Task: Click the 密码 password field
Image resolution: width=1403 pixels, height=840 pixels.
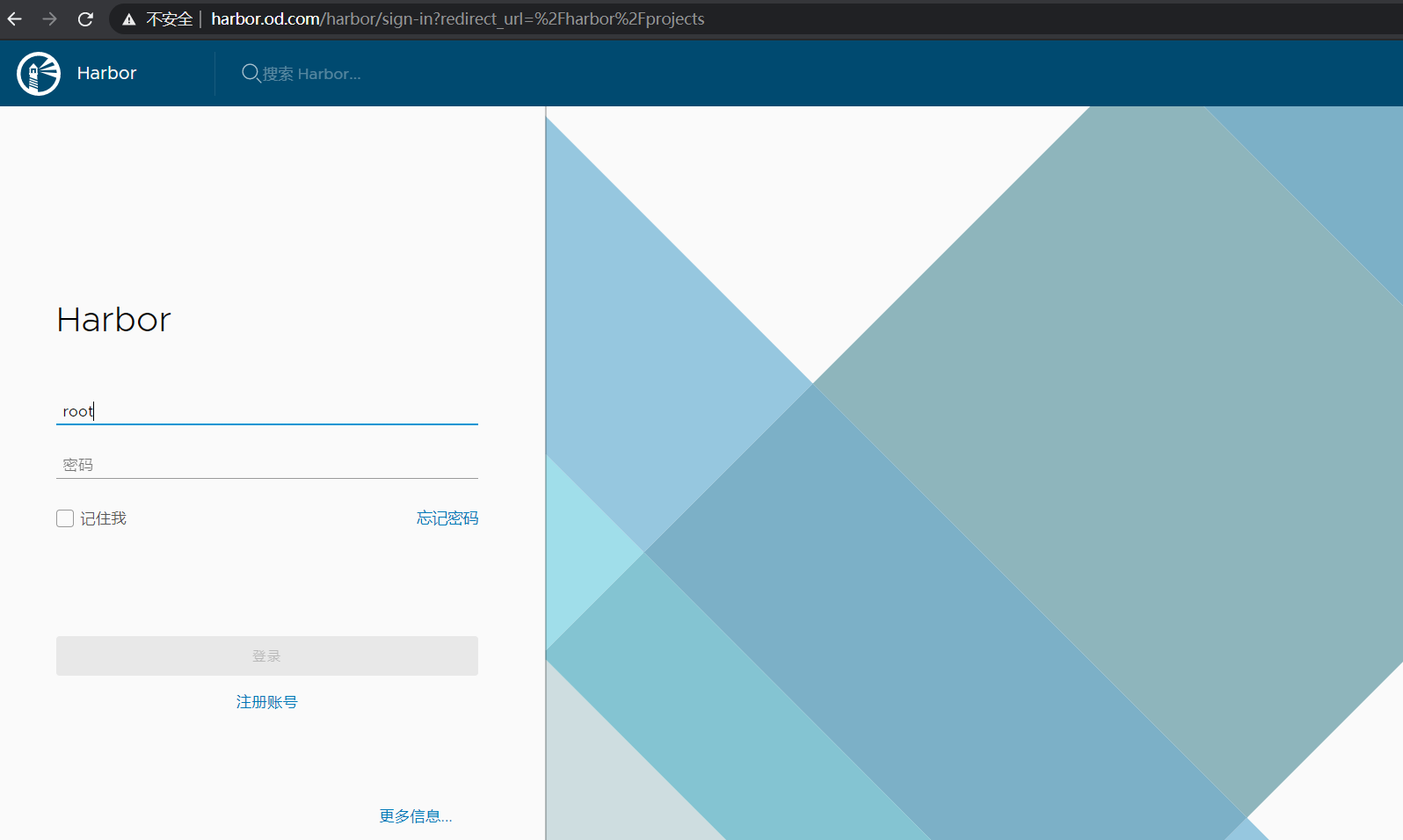Action: (x=267, y=465)
